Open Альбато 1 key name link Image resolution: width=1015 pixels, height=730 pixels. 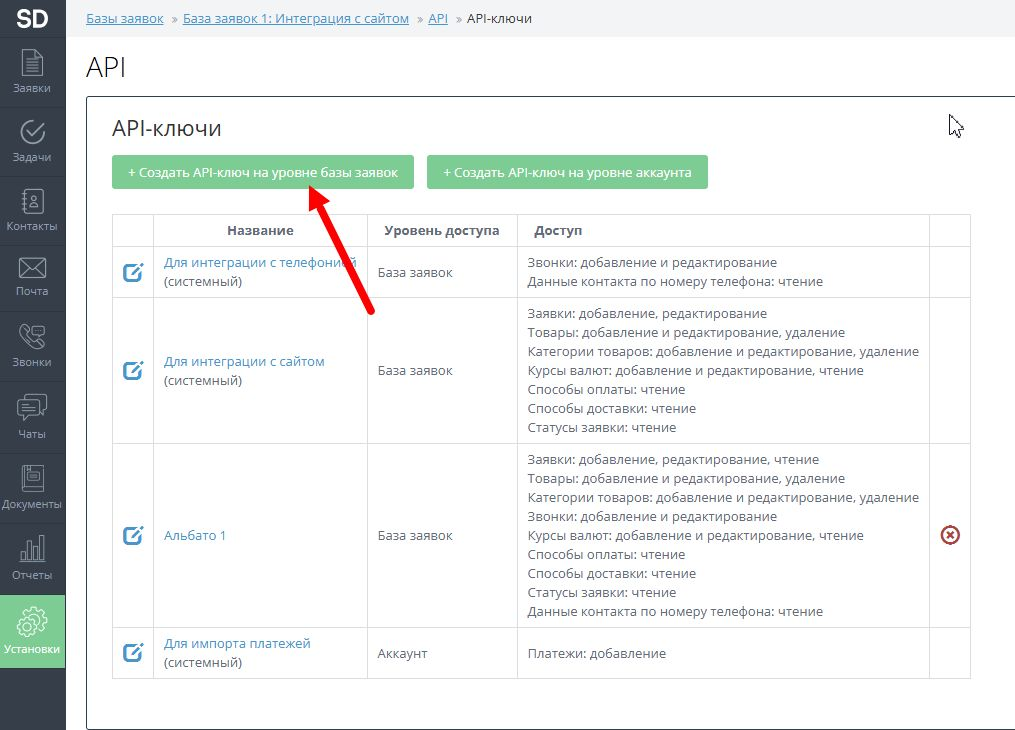click(195, 536)
